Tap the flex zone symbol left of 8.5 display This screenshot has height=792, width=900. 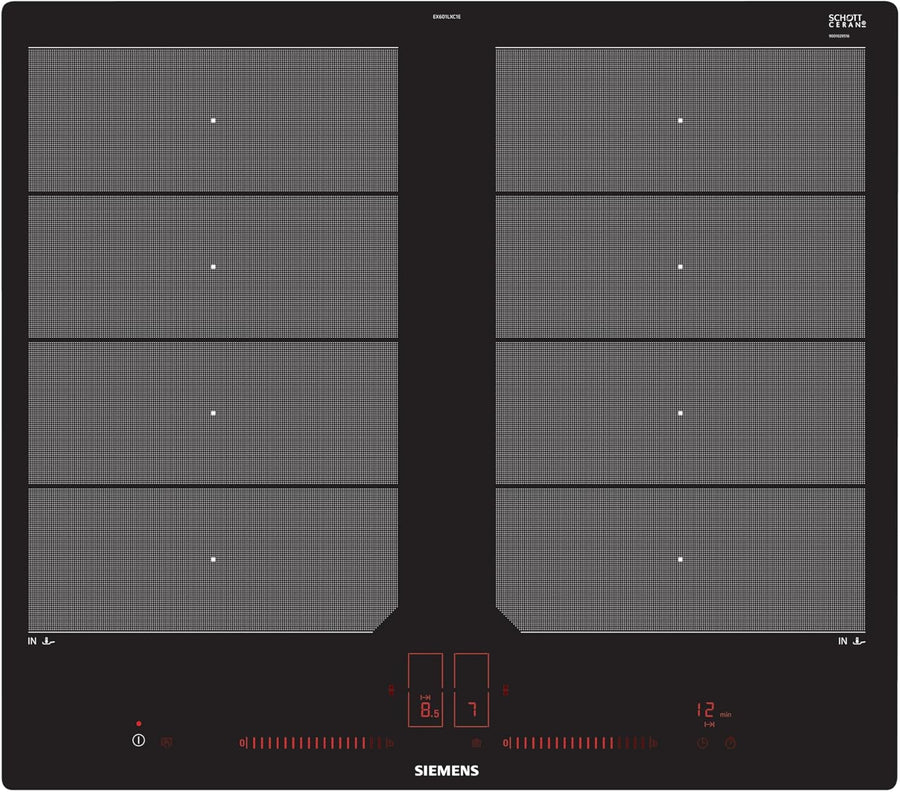coord(391,689)
